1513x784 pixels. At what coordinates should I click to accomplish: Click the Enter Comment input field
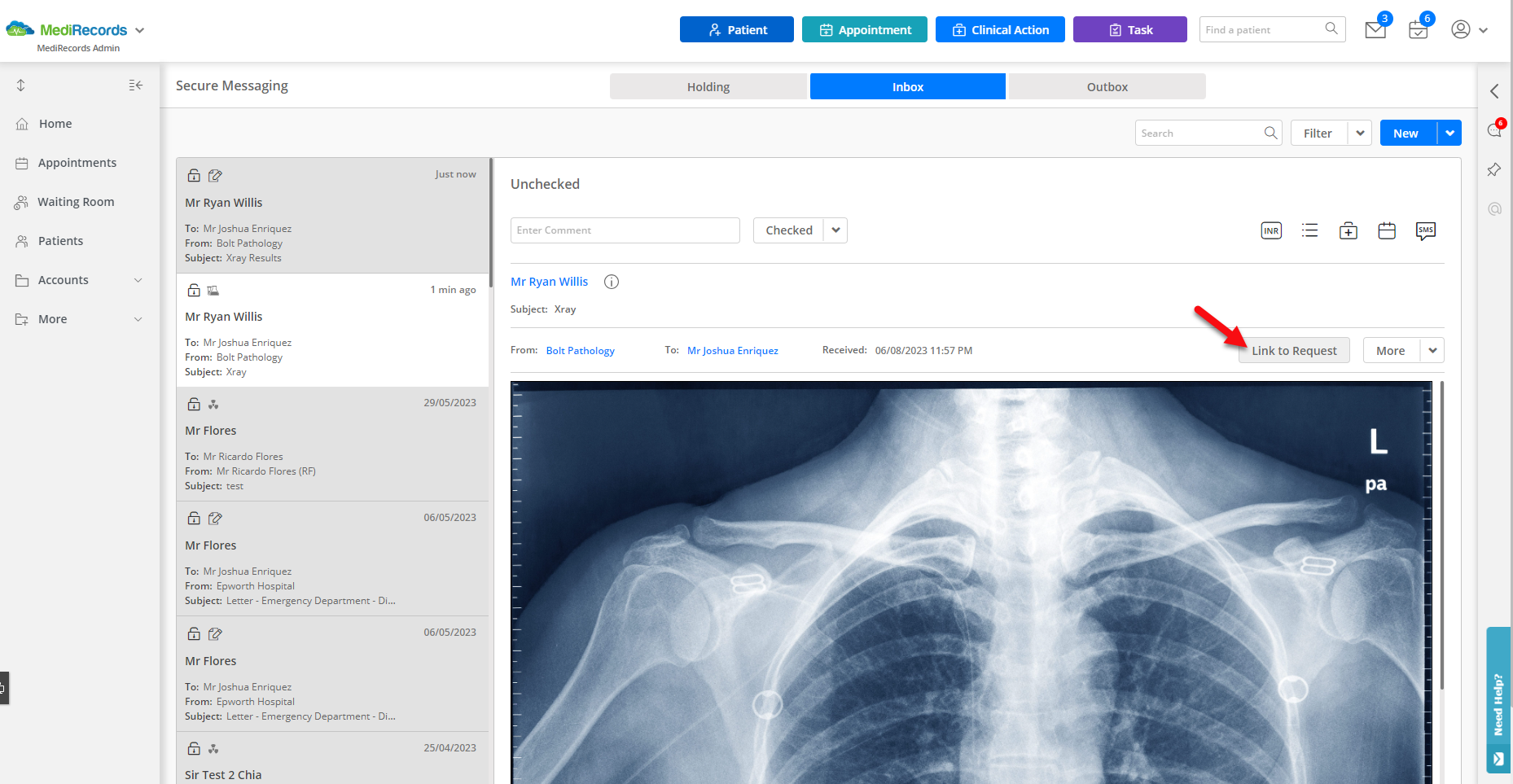(x=625, y=230)
